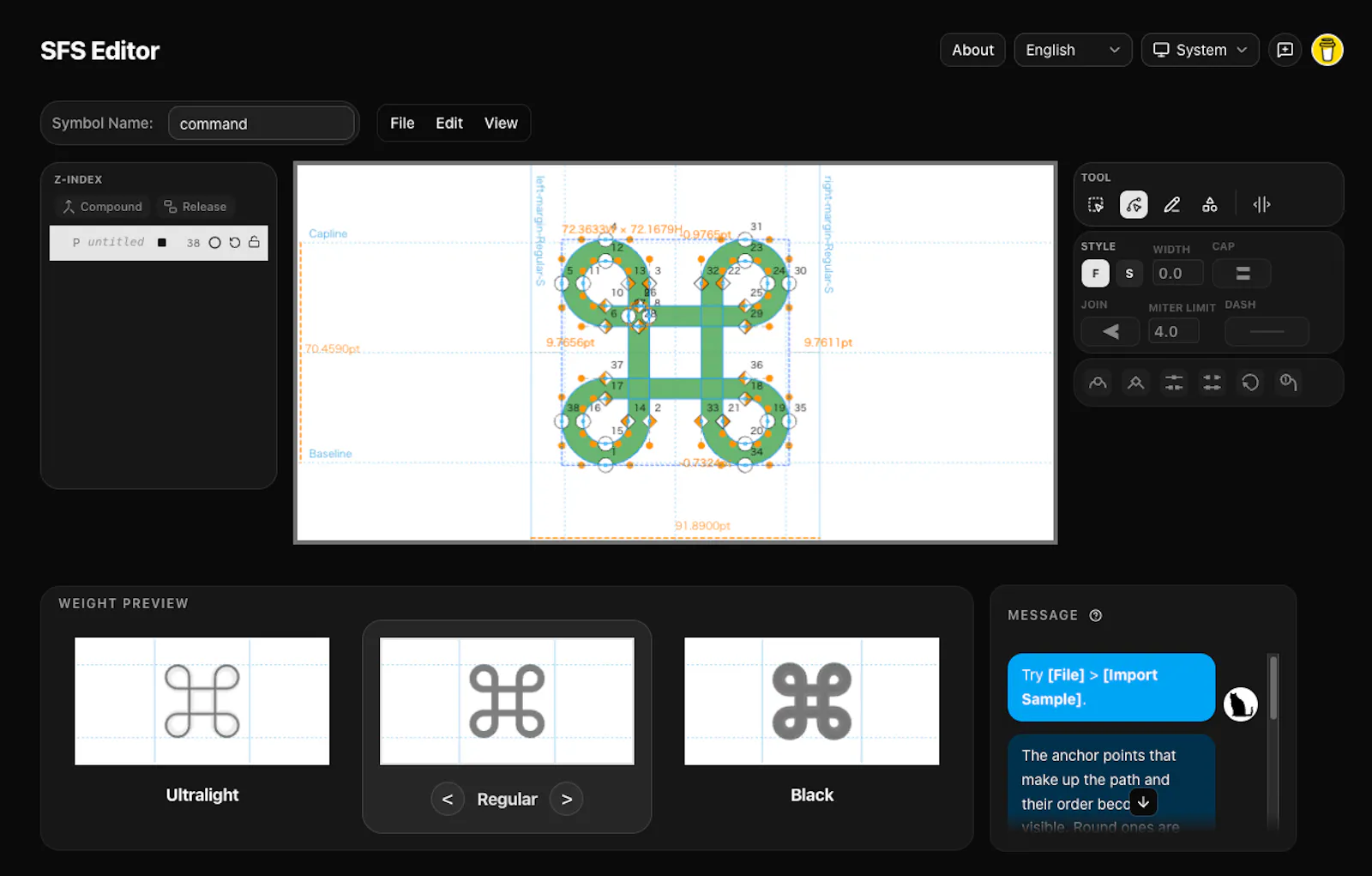Image resolution: width=1372 pixels, height=876 pixels.
Task: Open the Edit menu
Action: [449, 123]
